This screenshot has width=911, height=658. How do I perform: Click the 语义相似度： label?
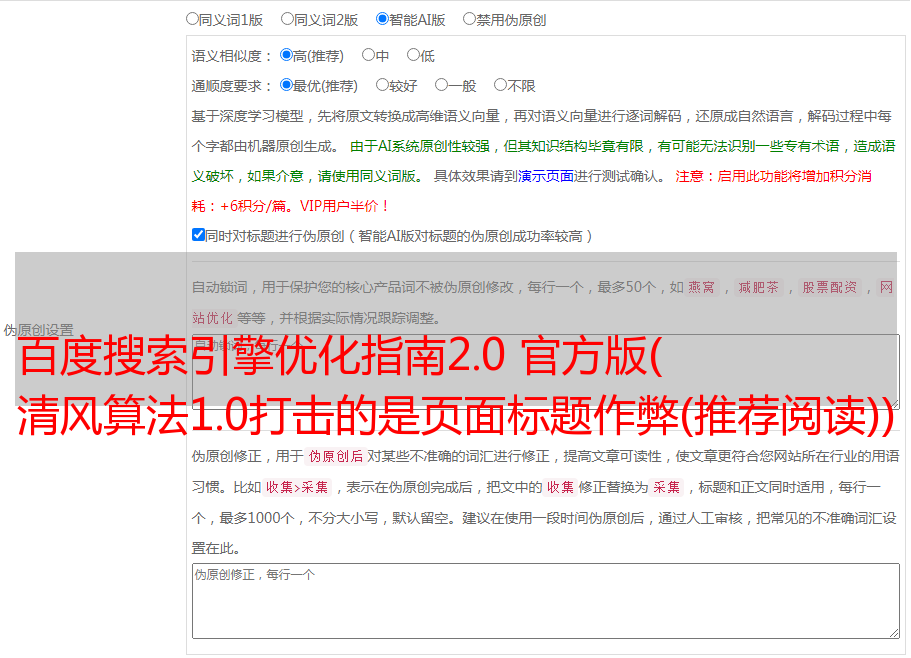point(232,56)
